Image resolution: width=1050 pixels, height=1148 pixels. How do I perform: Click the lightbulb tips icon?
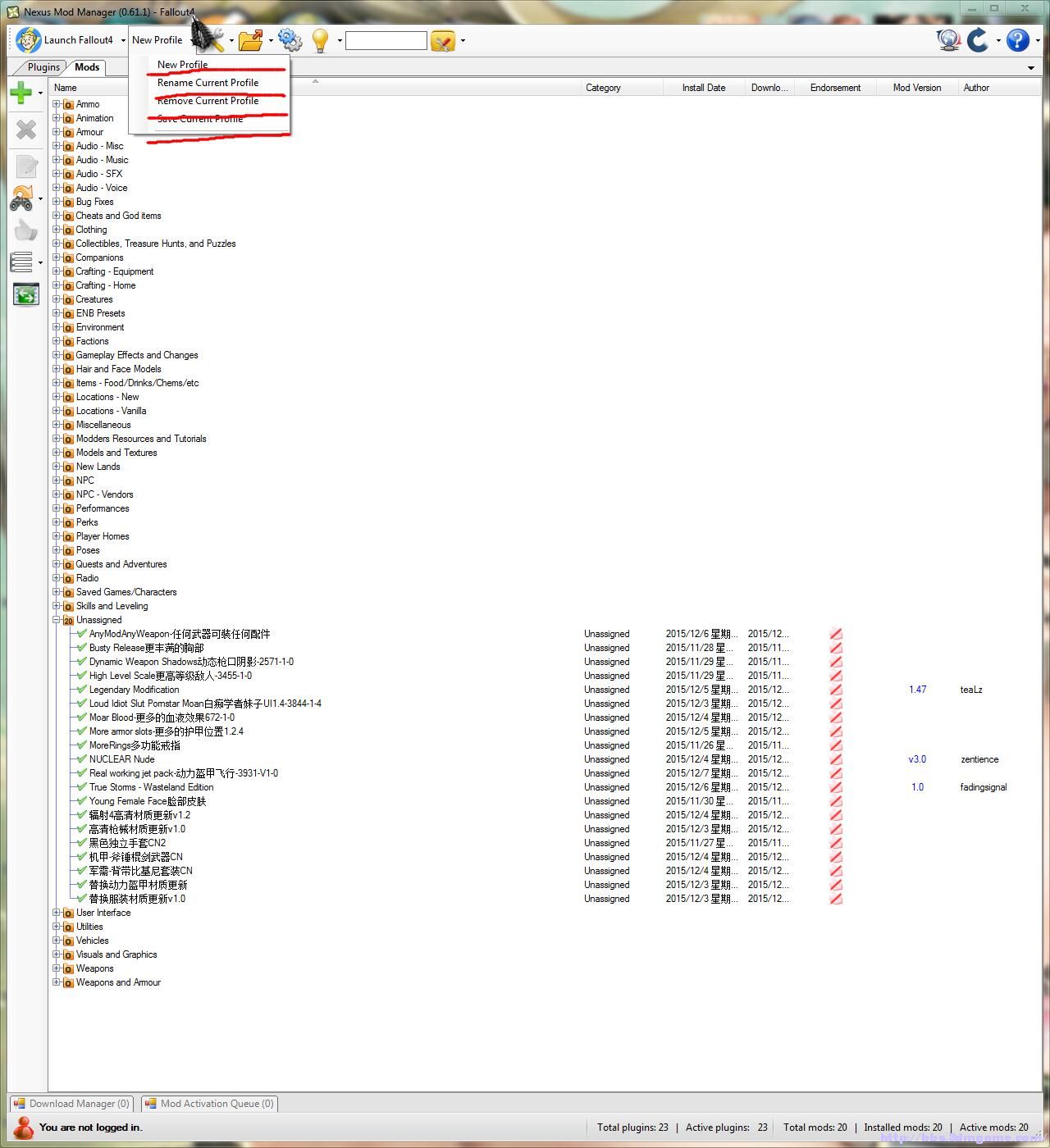point(321,39)
